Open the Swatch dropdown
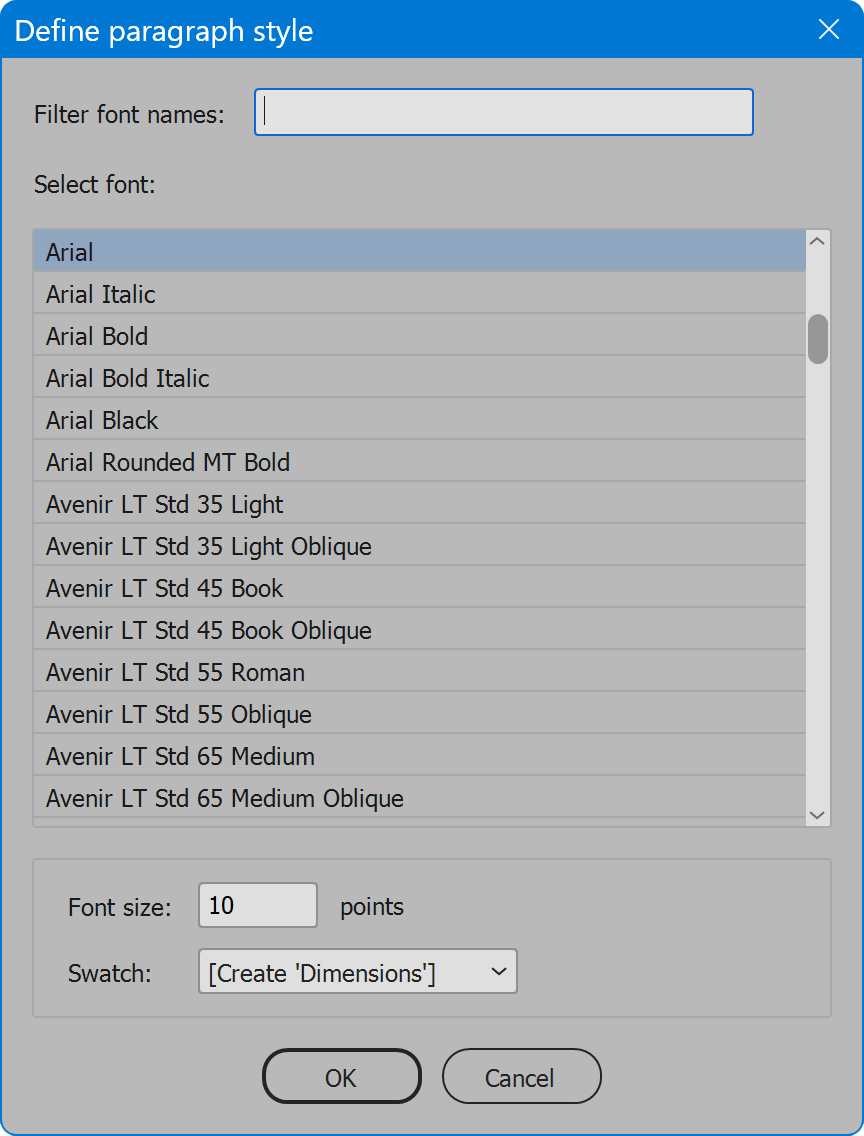 [358, 972]
